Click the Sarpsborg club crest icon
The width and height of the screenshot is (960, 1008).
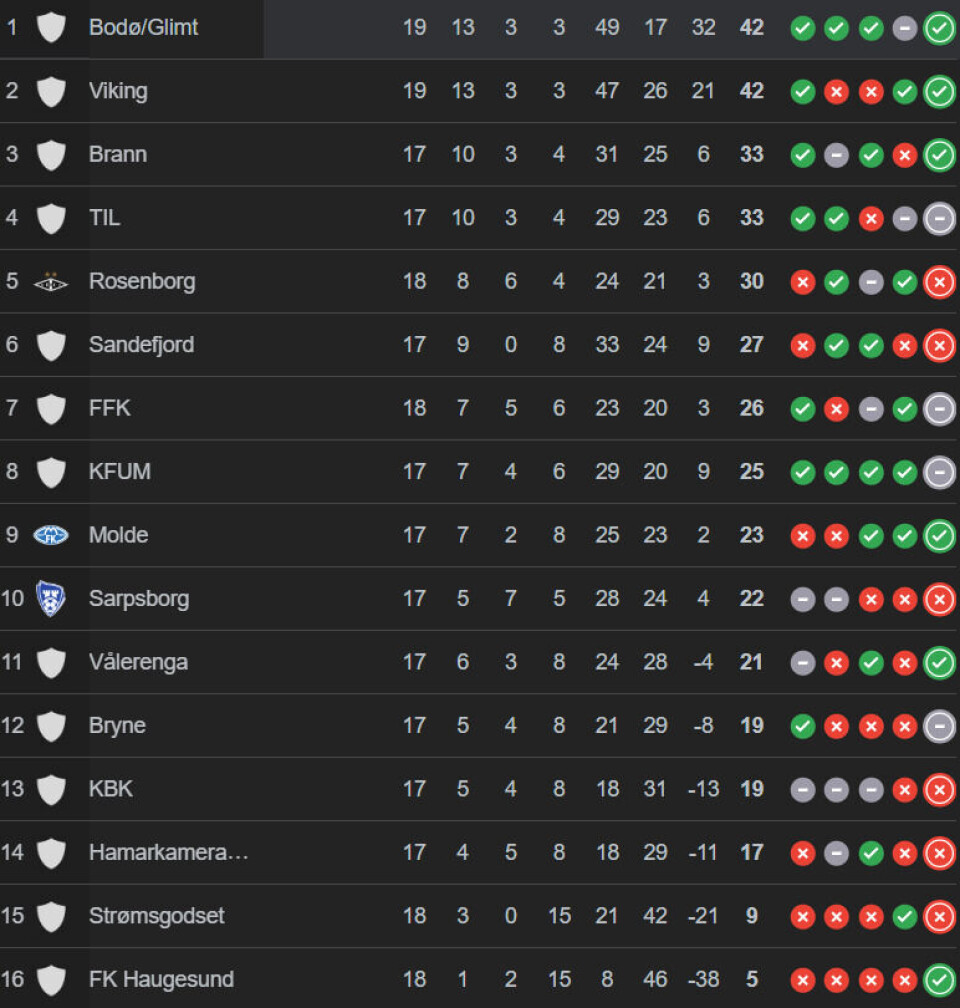(x=51, y=598)
